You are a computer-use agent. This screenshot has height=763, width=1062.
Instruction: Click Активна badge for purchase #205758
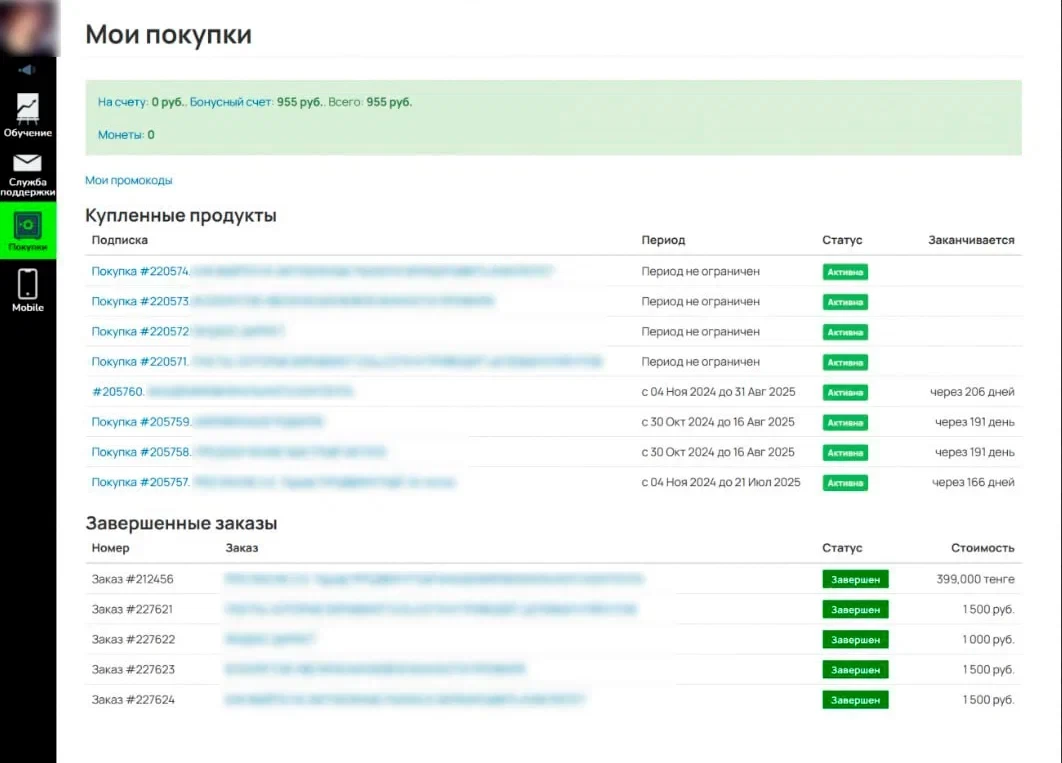(845, 452)
